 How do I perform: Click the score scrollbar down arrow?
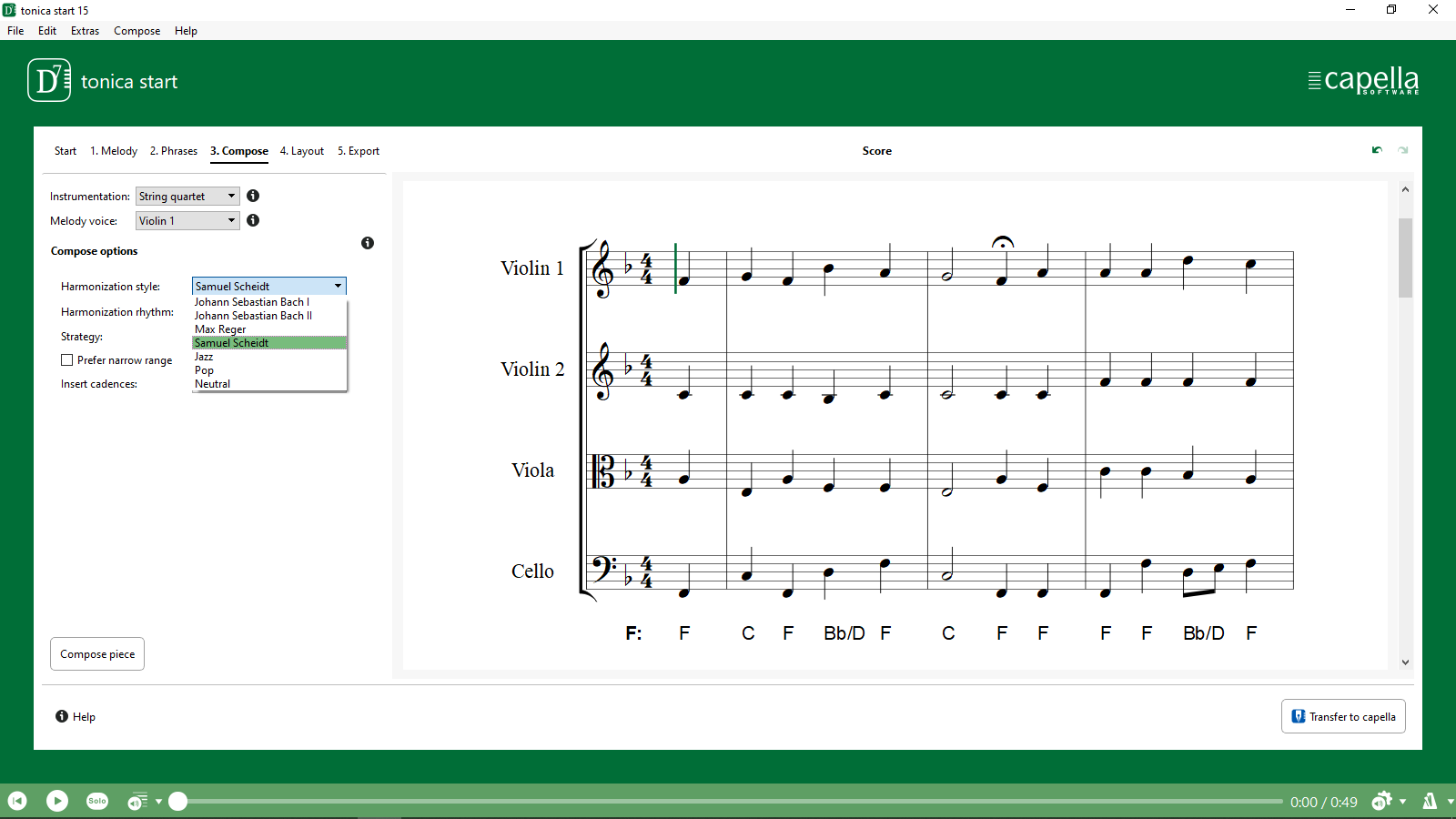(x=1405, y=662)
